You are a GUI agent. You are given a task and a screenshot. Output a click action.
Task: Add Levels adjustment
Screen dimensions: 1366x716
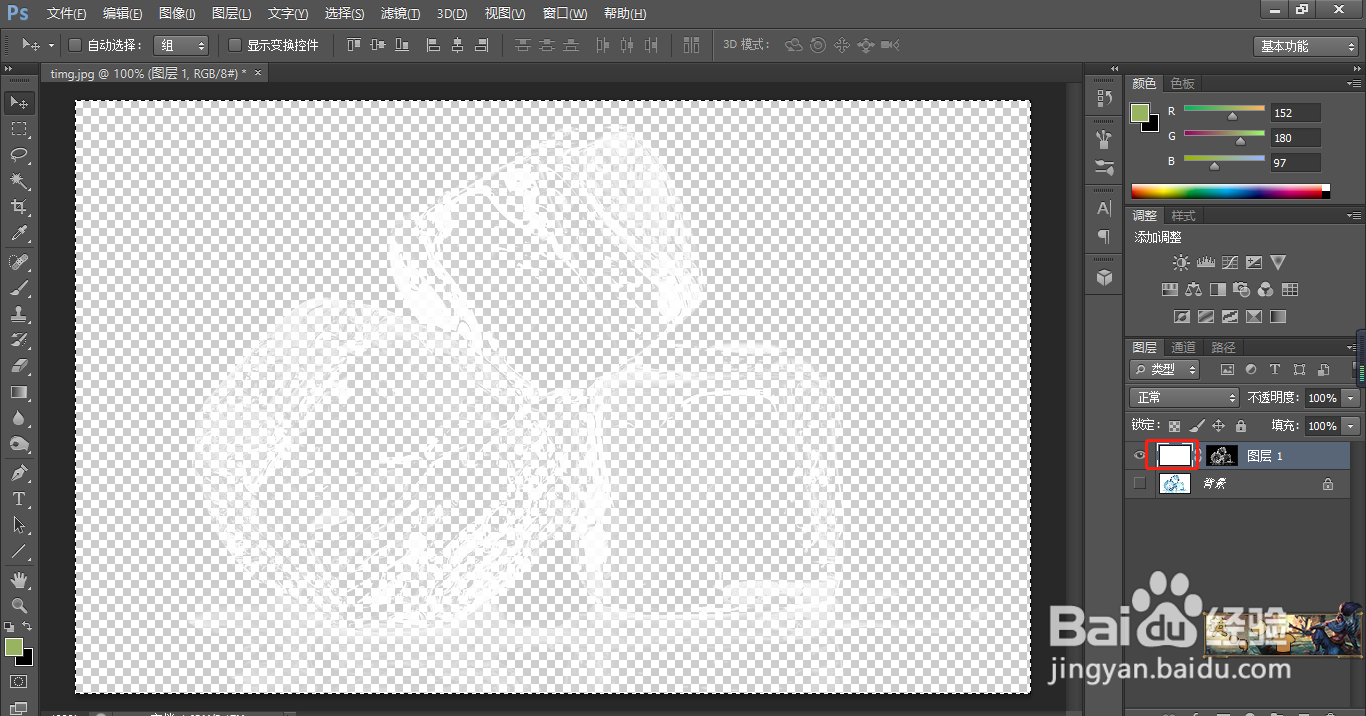click(1205, 263)
